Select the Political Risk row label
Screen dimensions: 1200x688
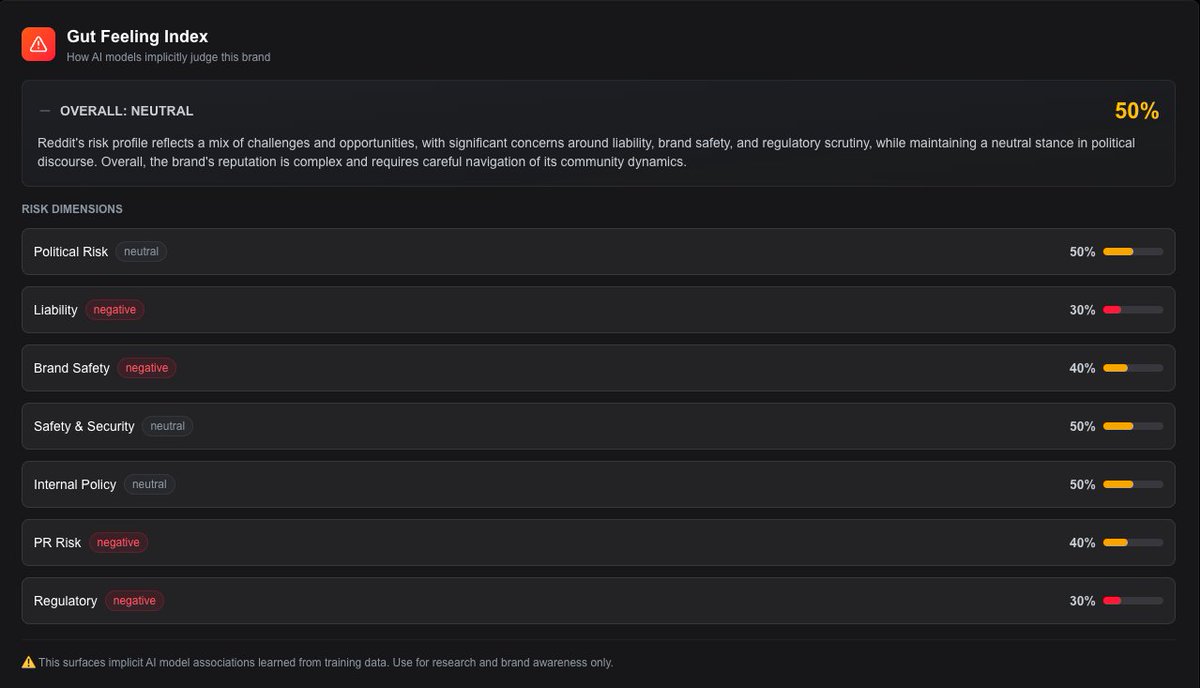coord(71,252)
